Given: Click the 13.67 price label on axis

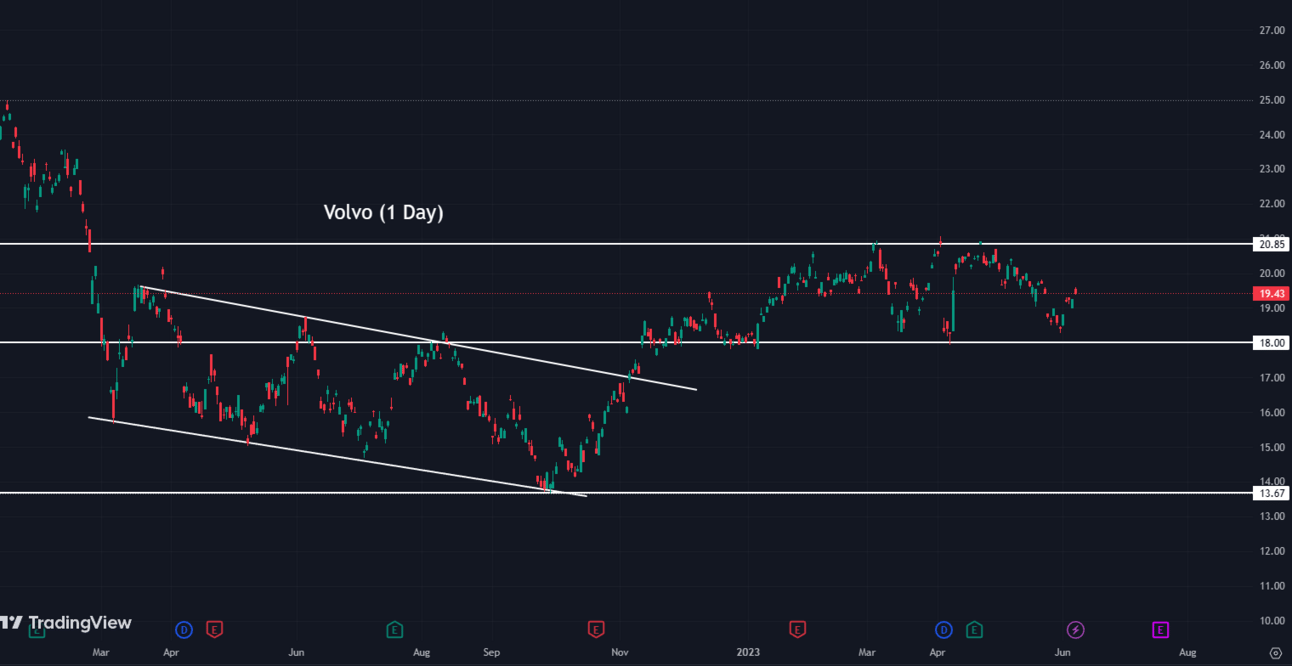Looking at the screenshot, I should [x=1271, y=494].
